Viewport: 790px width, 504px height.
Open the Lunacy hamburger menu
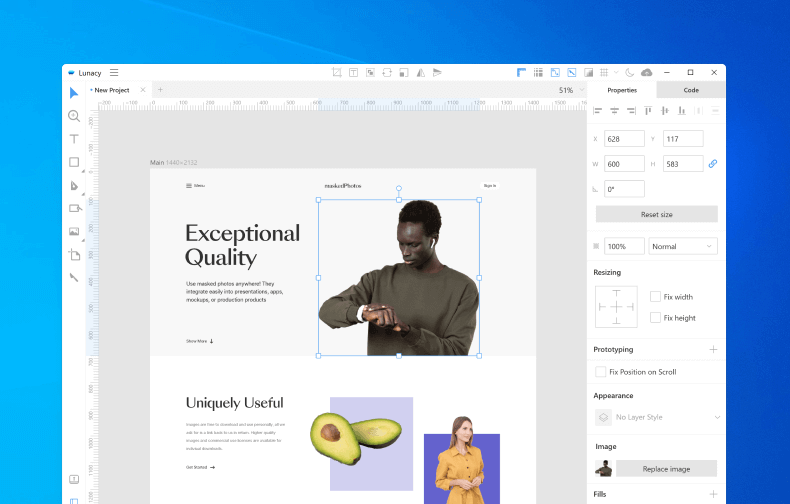114,73
